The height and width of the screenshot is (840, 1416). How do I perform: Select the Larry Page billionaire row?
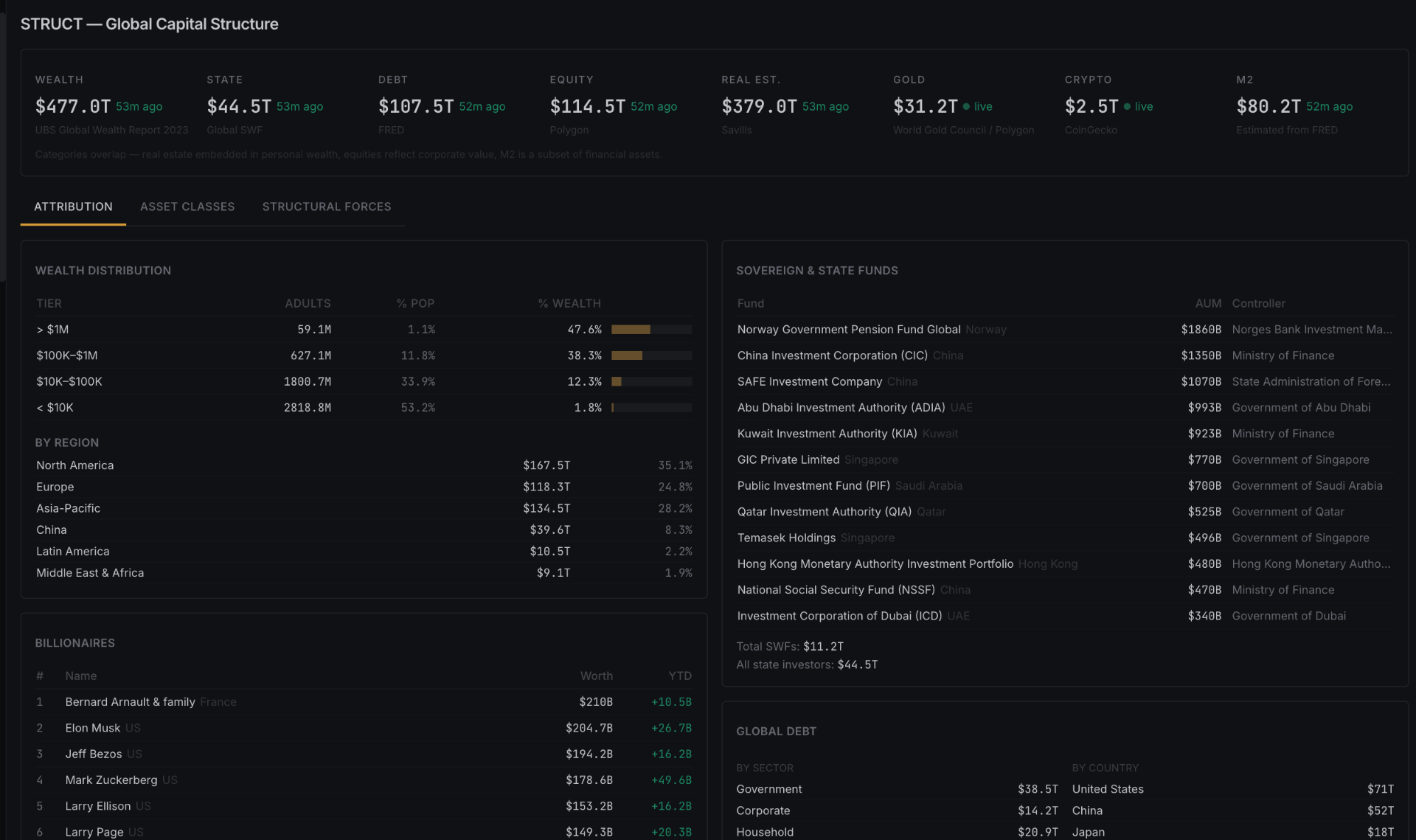364,832
